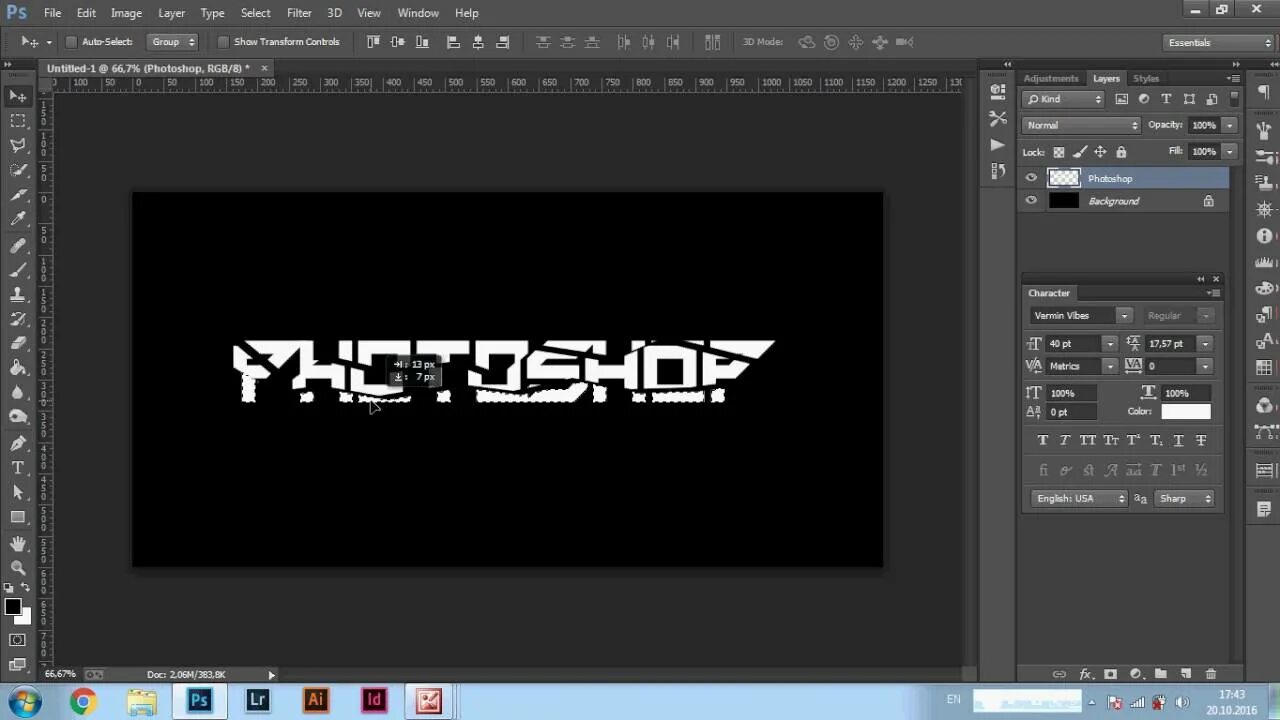
Task: Open the Auto-Select Group dropdown
Action: [x=173, y=42]
